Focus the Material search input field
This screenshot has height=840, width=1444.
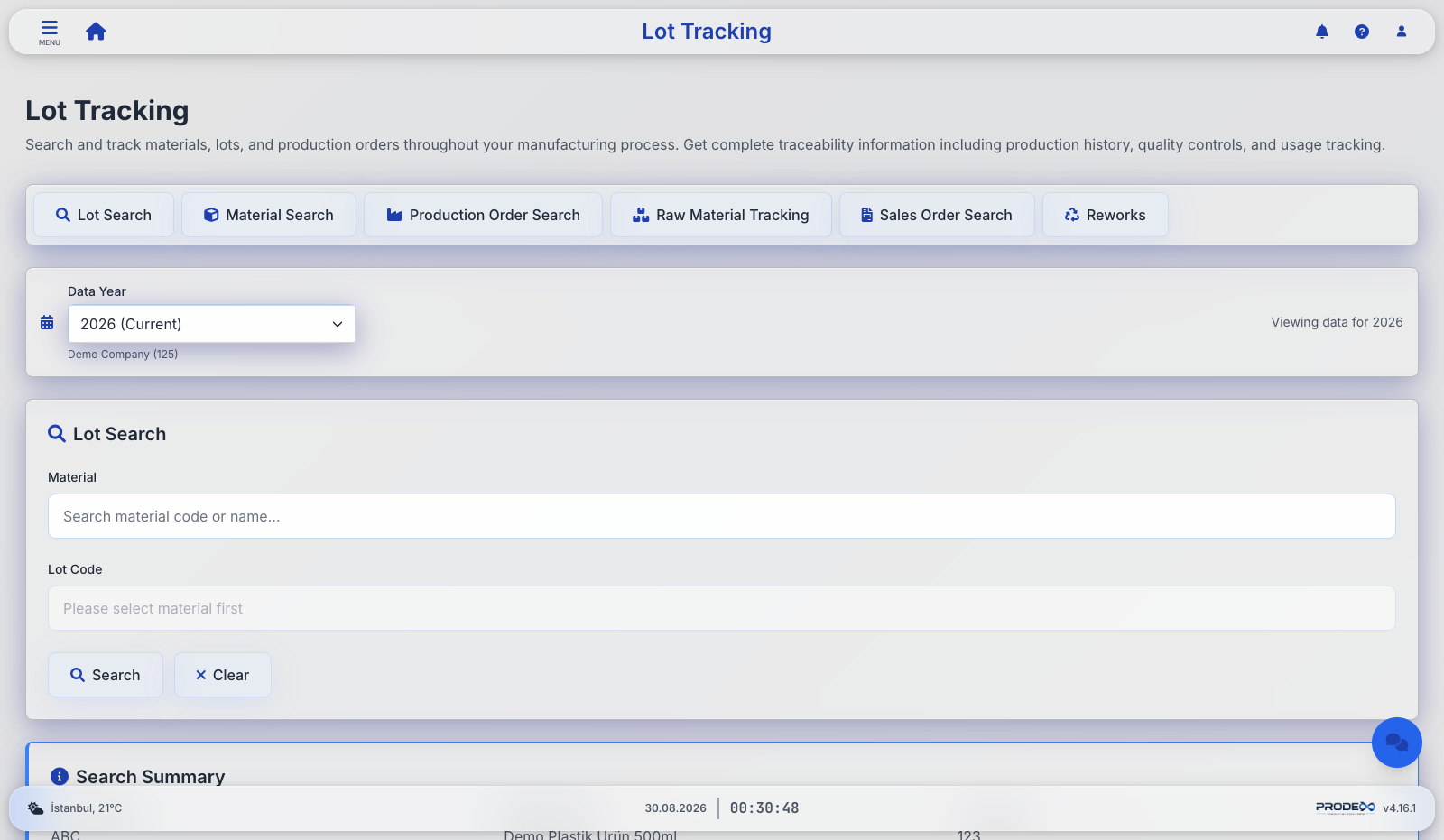pyautogui.click(x=722, y=516)
